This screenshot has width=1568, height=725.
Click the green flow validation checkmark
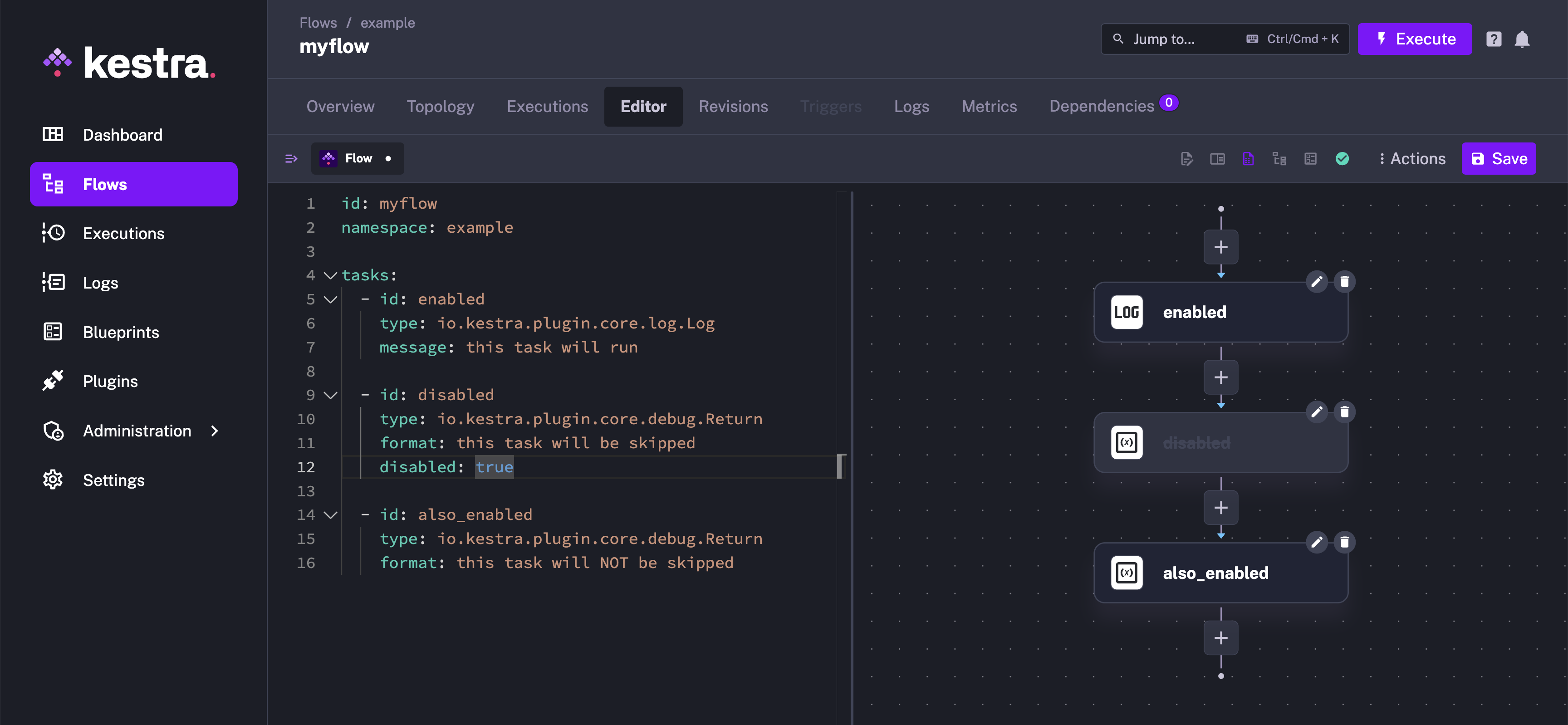point(1342,159)
